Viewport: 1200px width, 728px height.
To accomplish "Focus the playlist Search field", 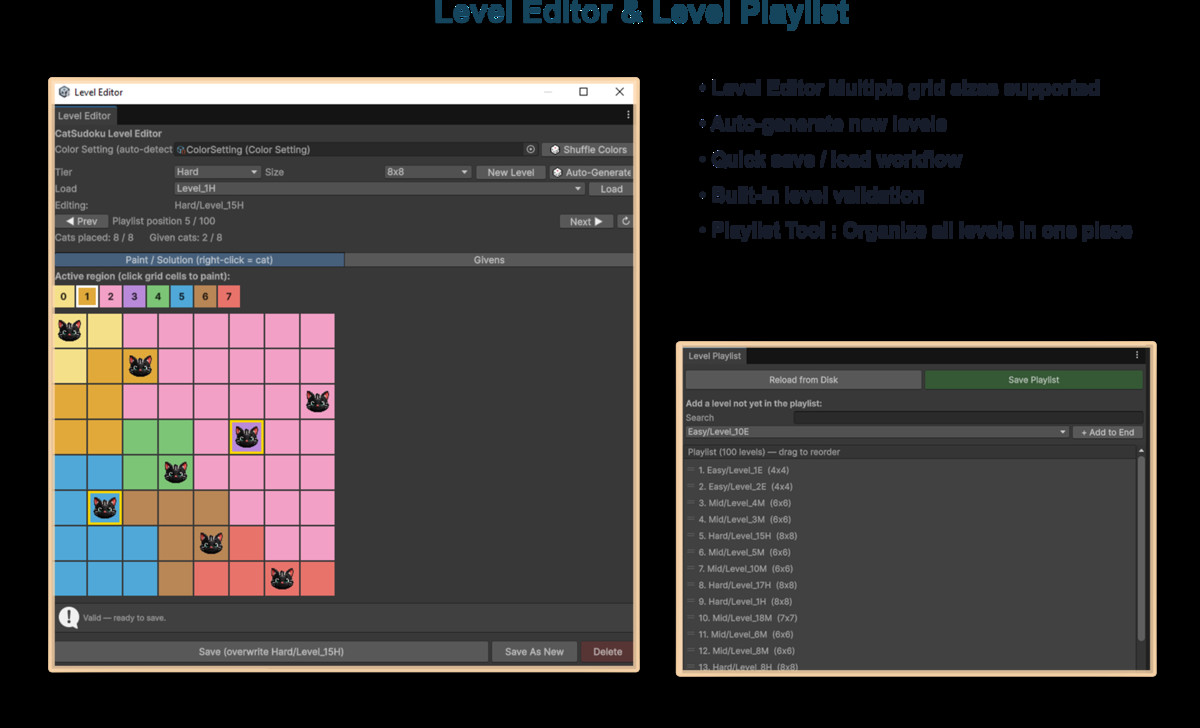I will pyautogui.click(x=968, y=418).
